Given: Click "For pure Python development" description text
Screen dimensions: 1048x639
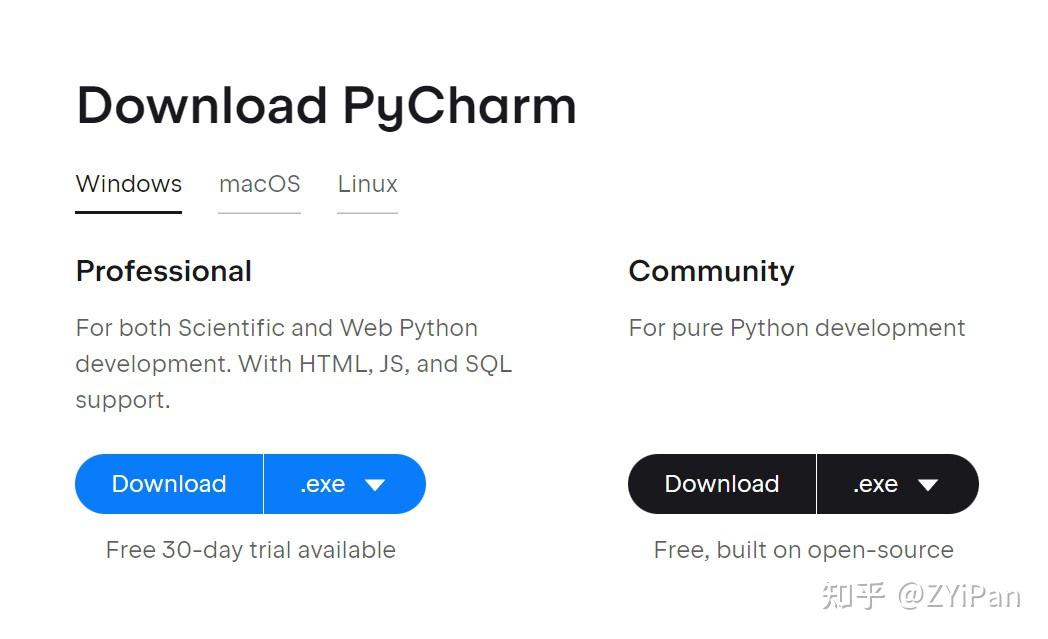Looking at the screenshot, I should click(x=796, y=328).
